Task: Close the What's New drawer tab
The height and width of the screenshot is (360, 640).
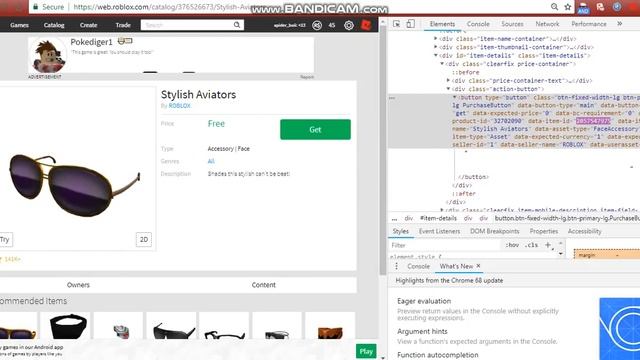Action: tap(478, 266)
